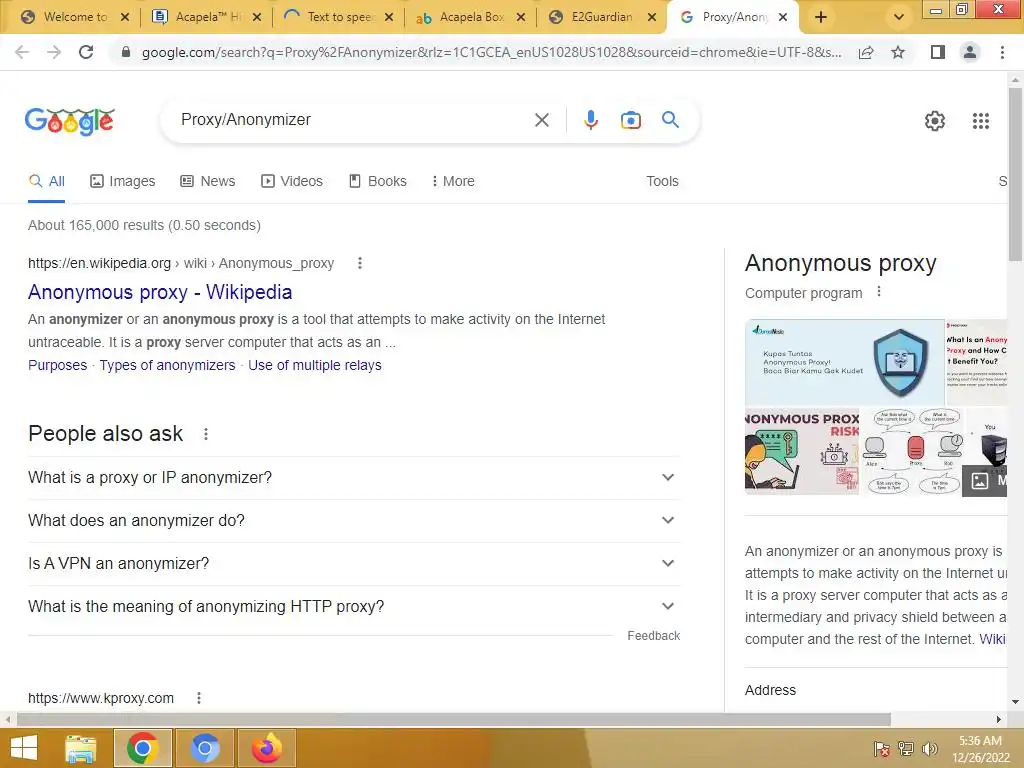1024x768 pixels.
Task: Open the https://www.kproxy.com result URL
Action: (x=101, y=698)
